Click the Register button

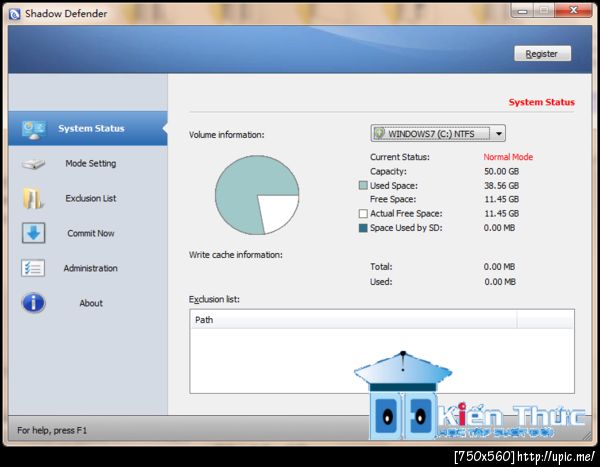pyautogui.click(x=542, y=54)
